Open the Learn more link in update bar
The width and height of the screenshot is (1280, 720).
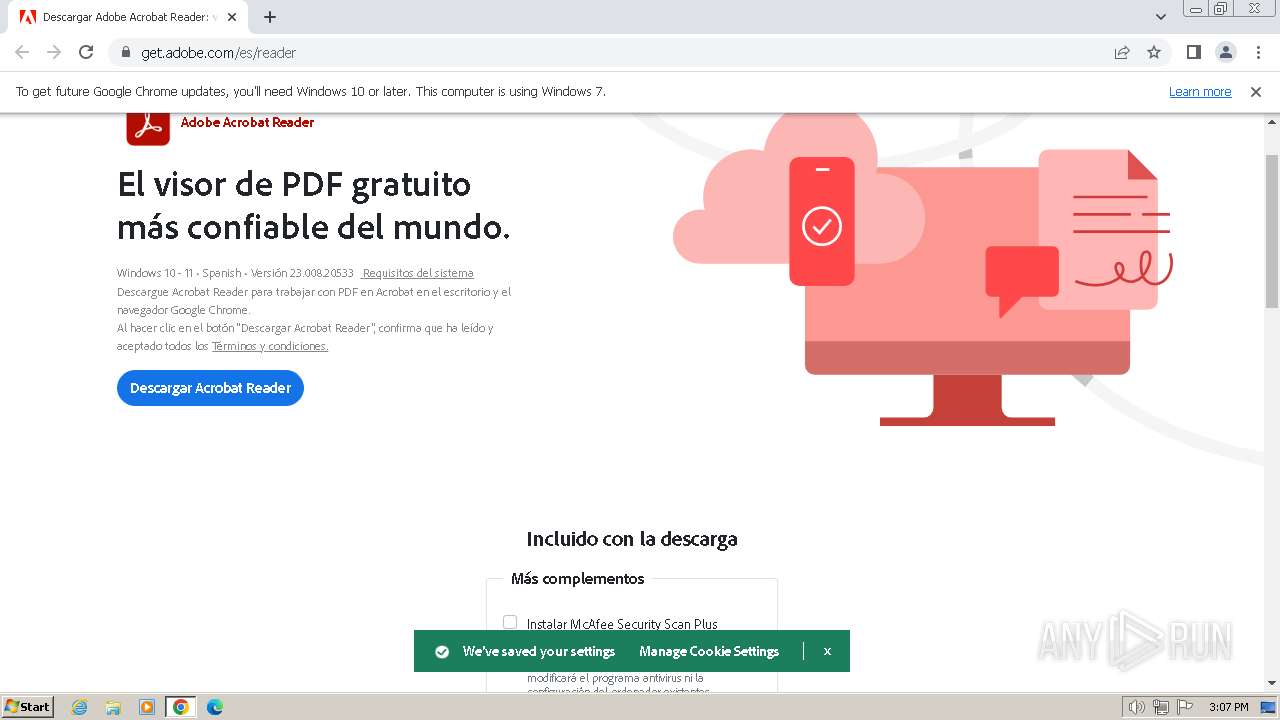[1200, 91]
